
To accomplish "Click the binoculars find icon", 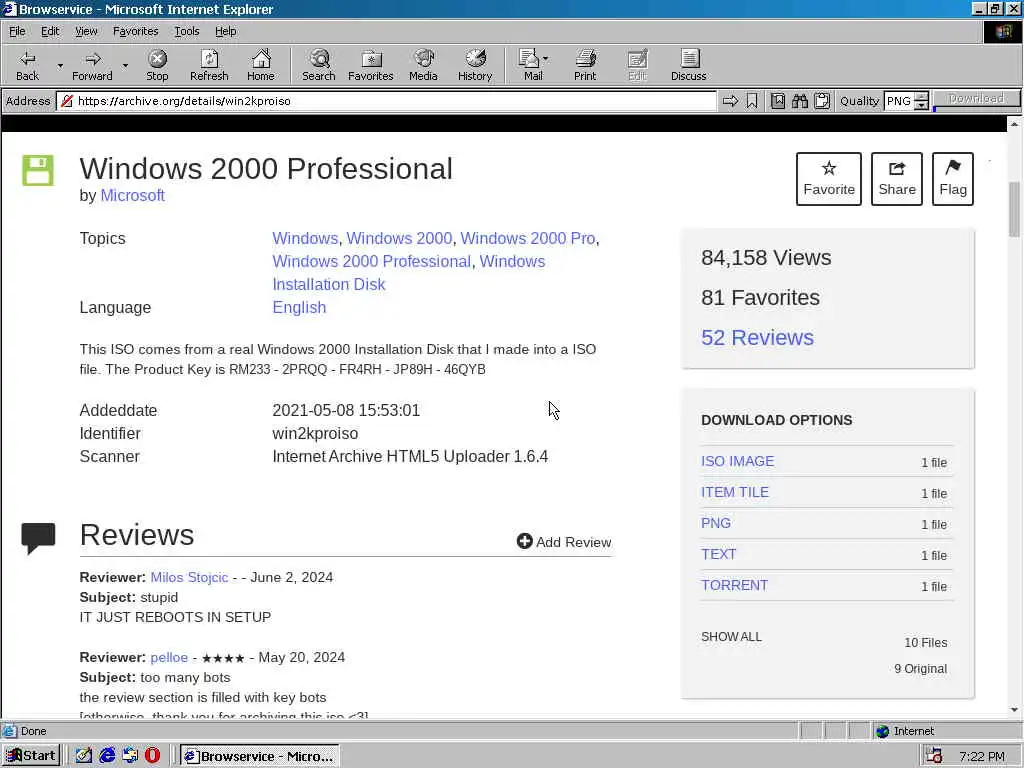I will pyautogui.click(x=800, y=101).
